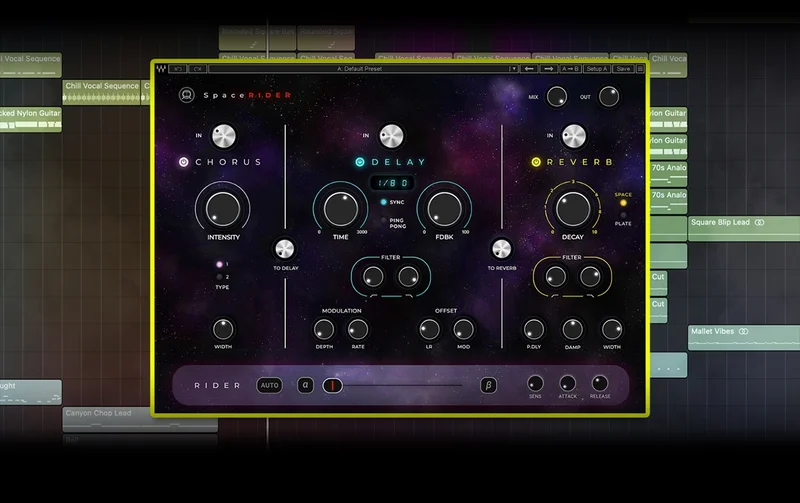Click the Delay filter left knob
The width and height of the screenshot is (800, 503).
pyautogui.click(x=373, y=276)
